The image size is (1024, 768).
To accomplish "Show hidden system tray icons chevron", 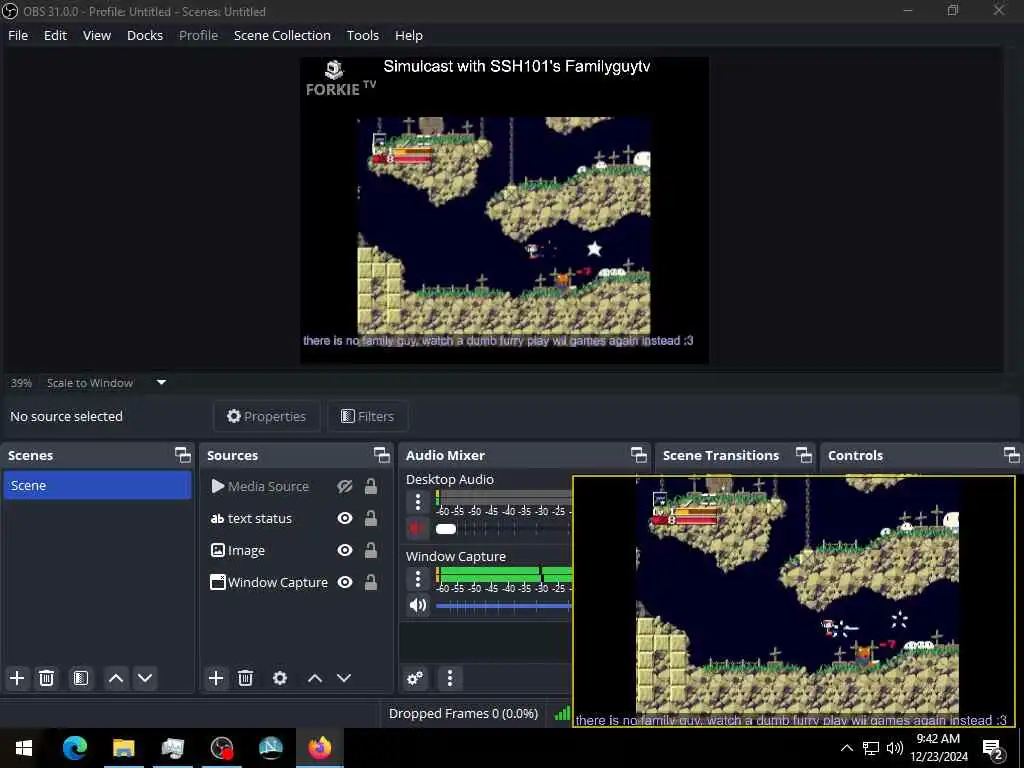I will [846, 748].
